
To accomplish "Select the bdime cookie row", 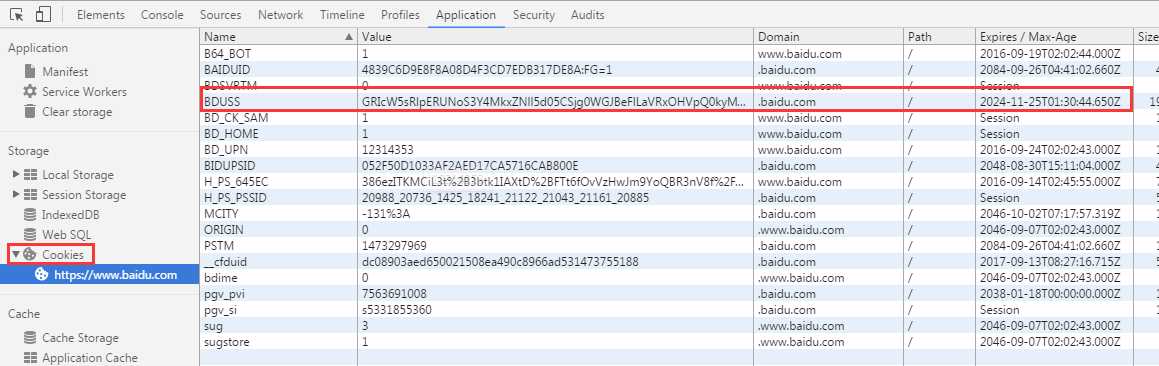I will click(679, 277).
